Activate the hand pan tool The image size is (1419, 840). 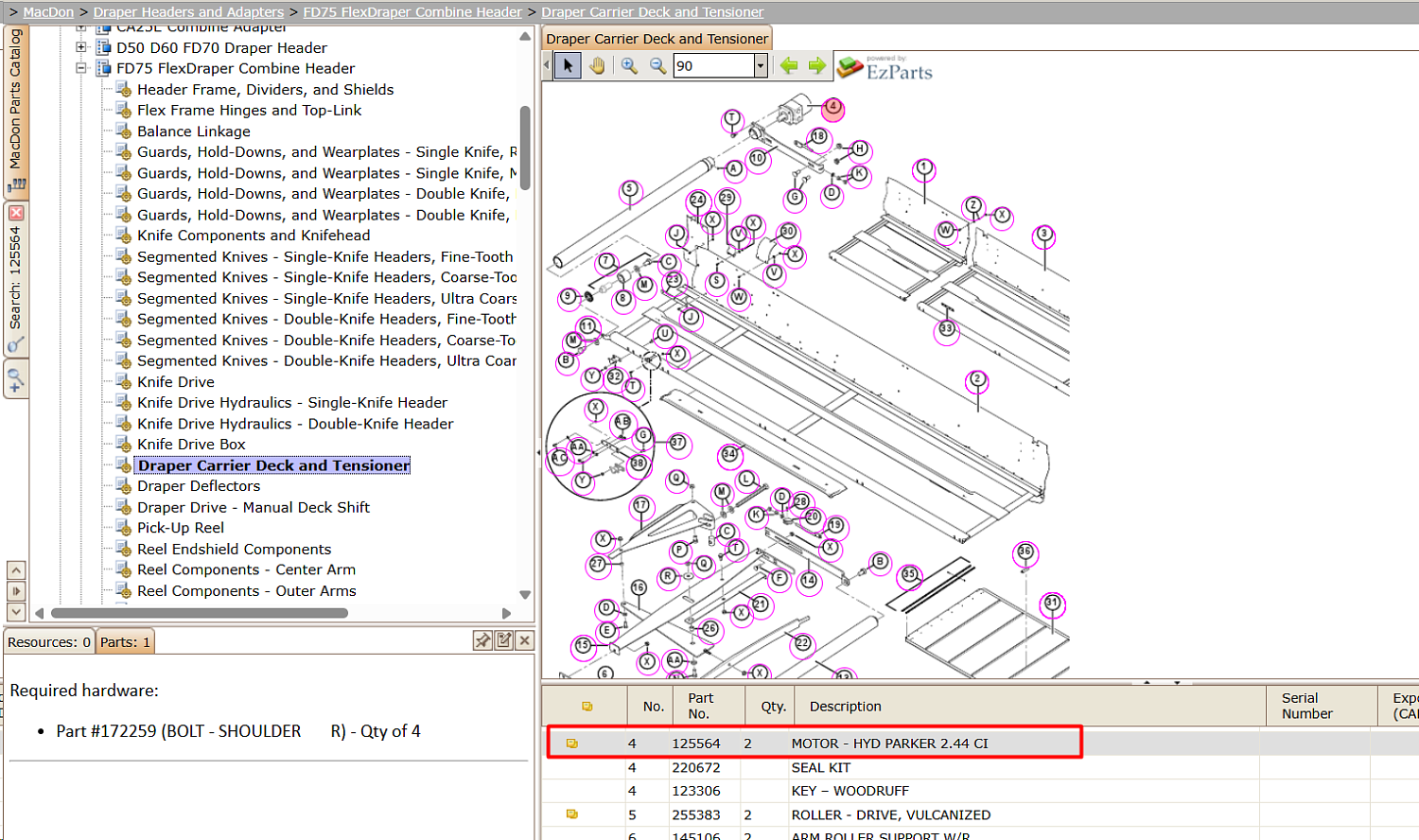(x=597, y=65)
